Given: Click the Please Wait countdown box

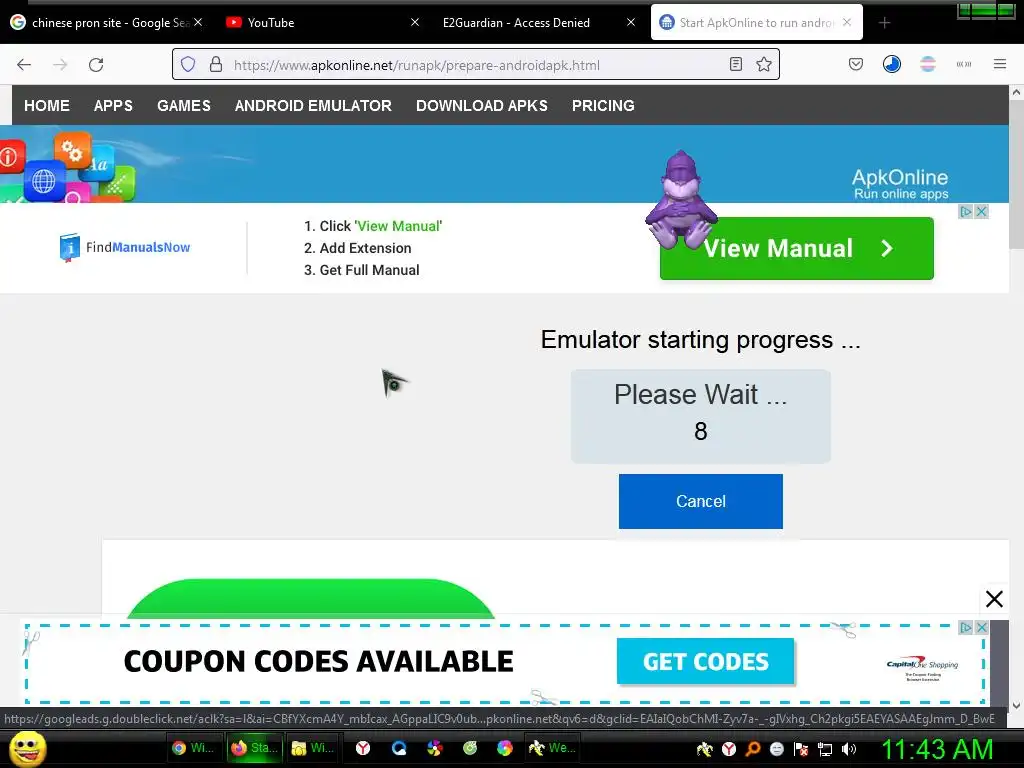Looking at the screenshot, I should tap(701, 417).
